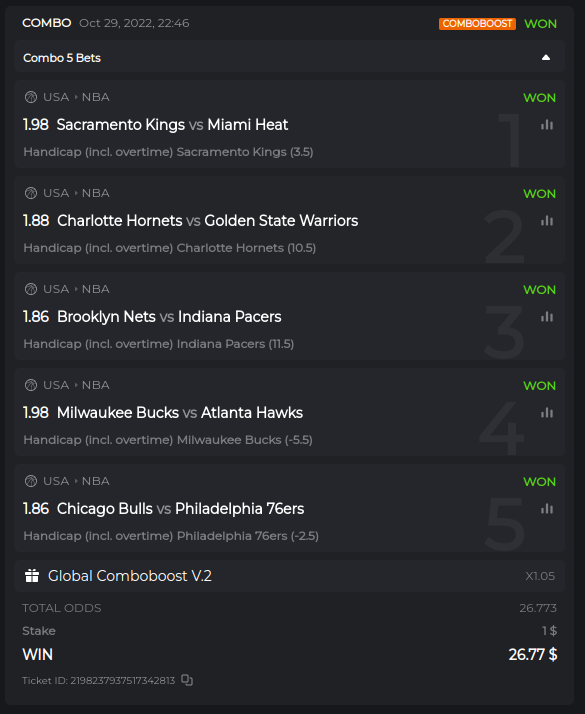
Task: Click the Ticket ID number text
Action: coord(122,680)
